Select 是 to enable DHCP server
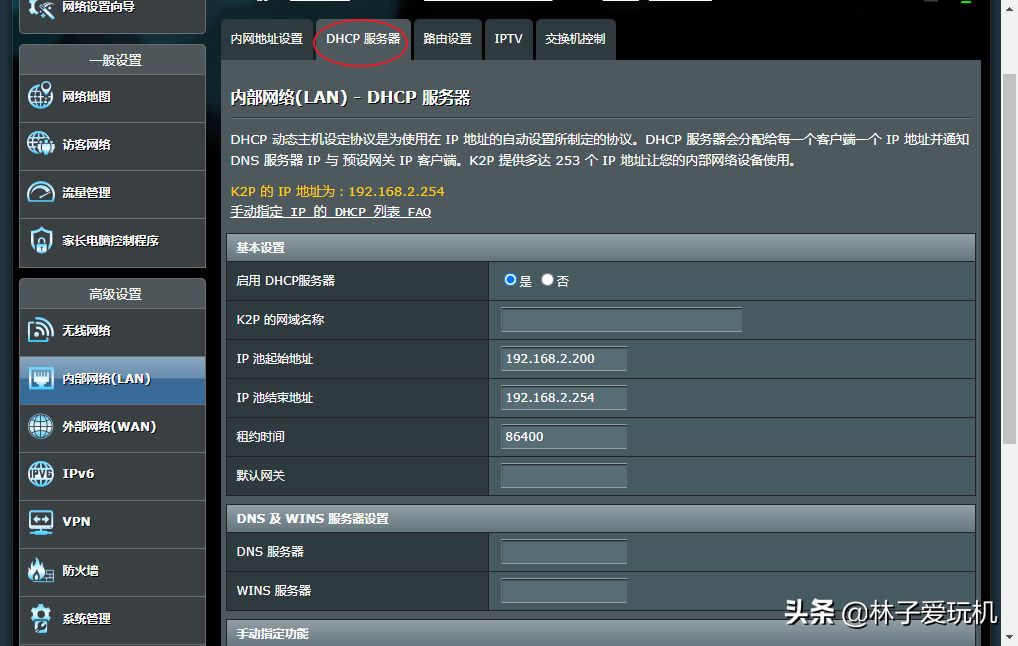This screenshot has height=646, width=1018. (x=511, y=281)
